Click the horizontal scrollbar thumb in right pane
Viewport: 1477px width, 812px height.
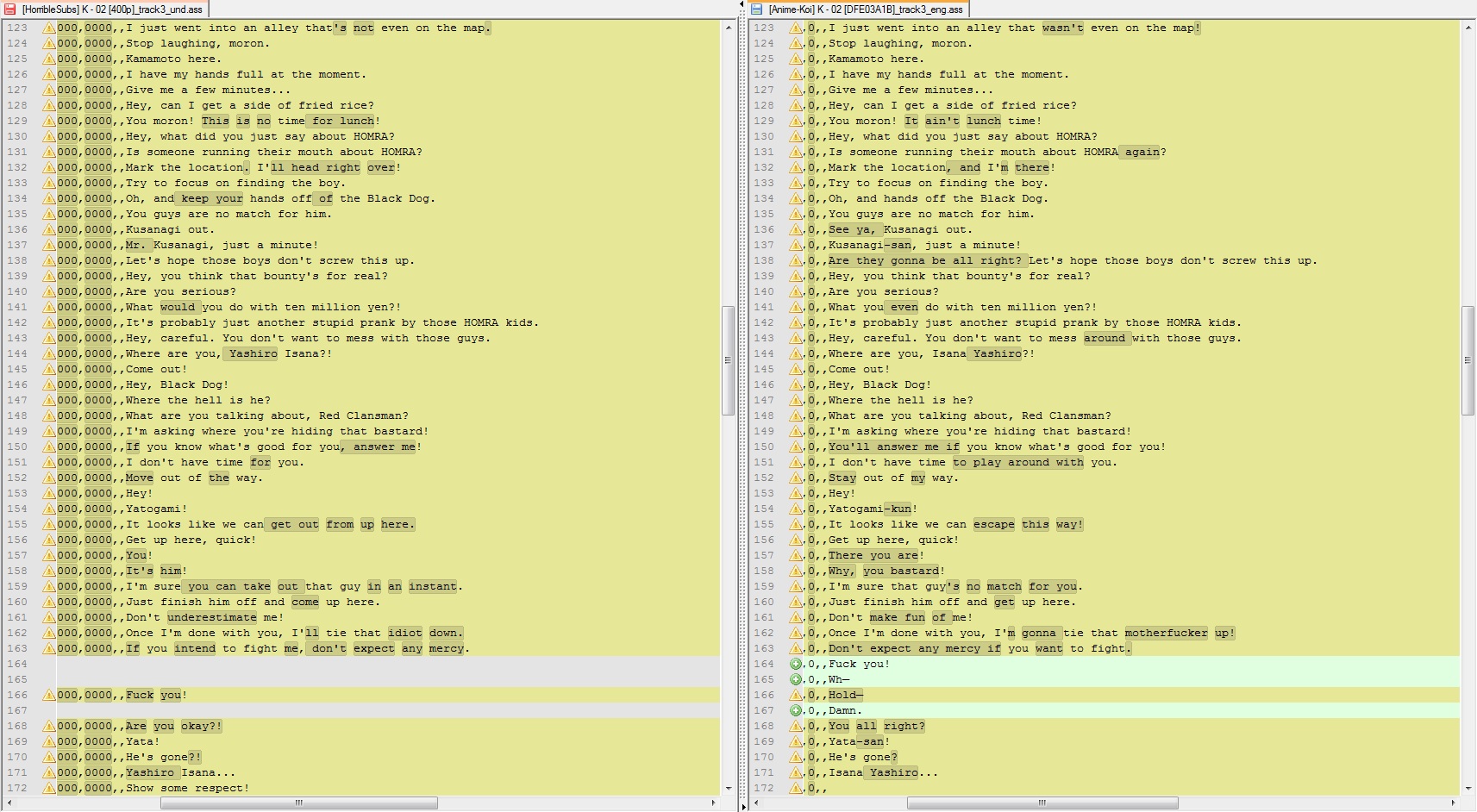(1042, 803)
